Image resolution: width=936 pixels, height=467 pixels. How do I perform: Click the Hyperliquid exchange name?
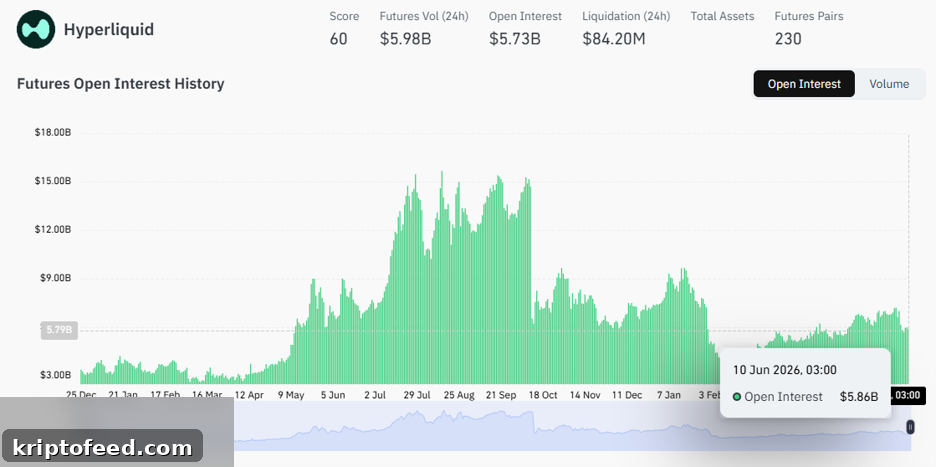[x=109, y=29]
